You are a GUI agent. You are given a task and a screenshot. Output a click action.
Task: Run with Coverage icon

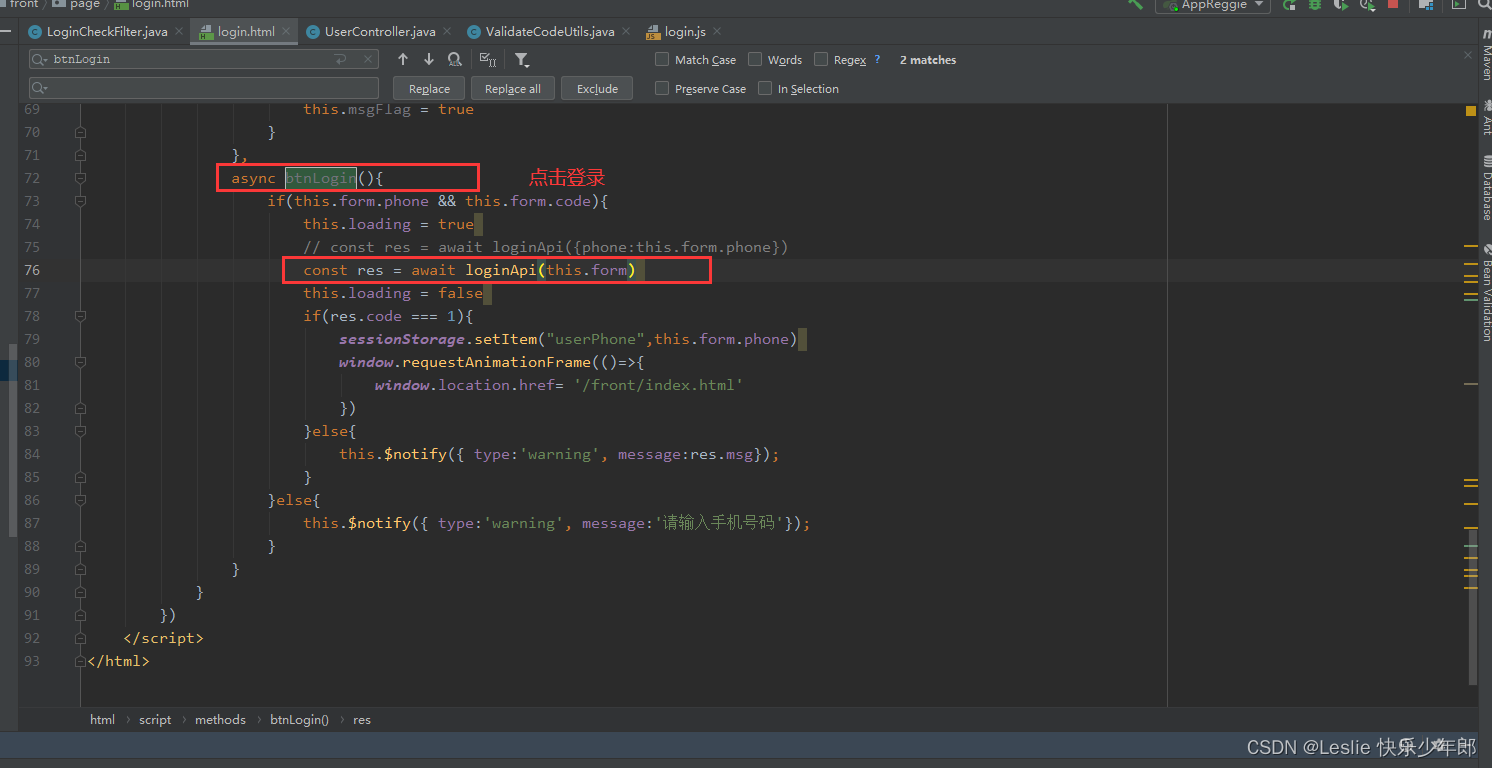coord(1341,5)
